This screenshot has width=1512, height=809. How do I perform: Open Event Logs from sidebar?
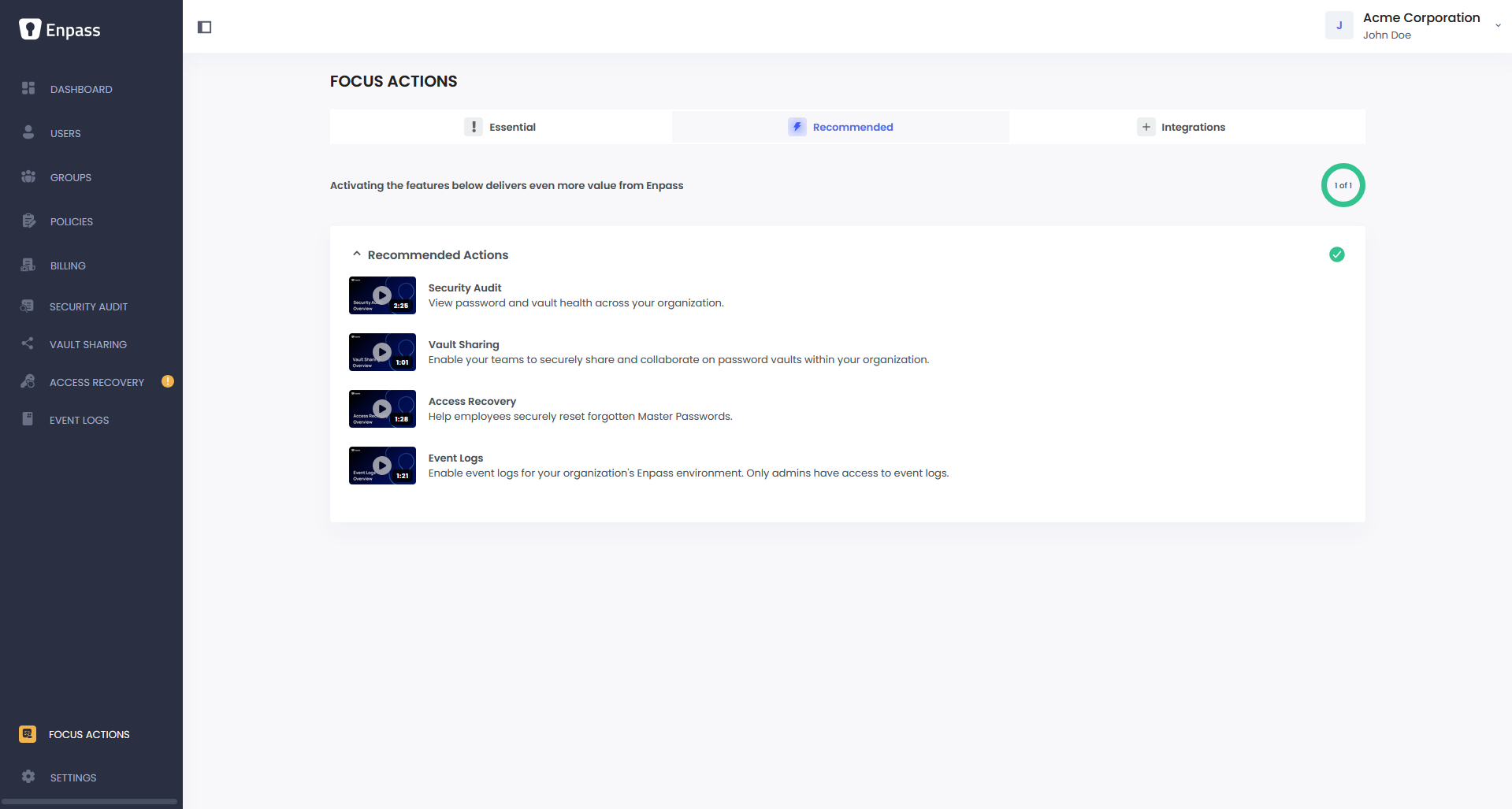point(80,420)
